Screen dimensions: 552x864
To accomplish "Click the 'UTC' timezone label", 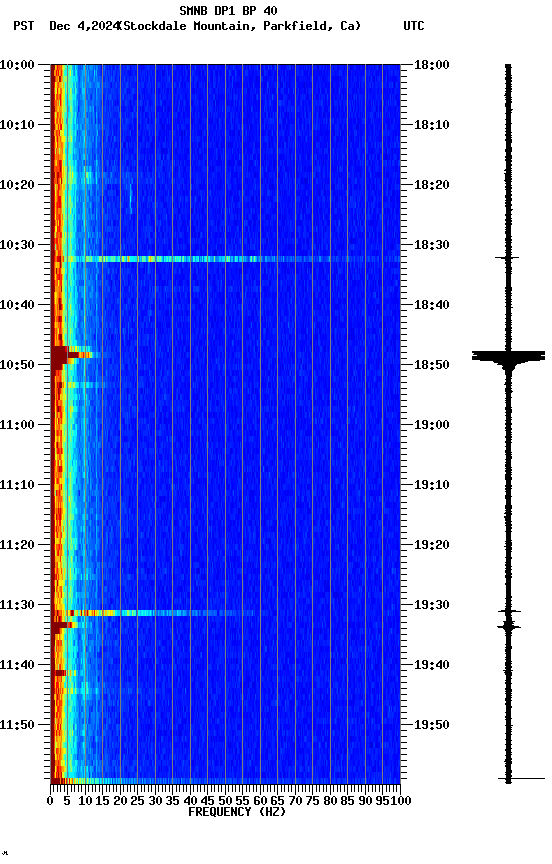I will pos(414,26).
